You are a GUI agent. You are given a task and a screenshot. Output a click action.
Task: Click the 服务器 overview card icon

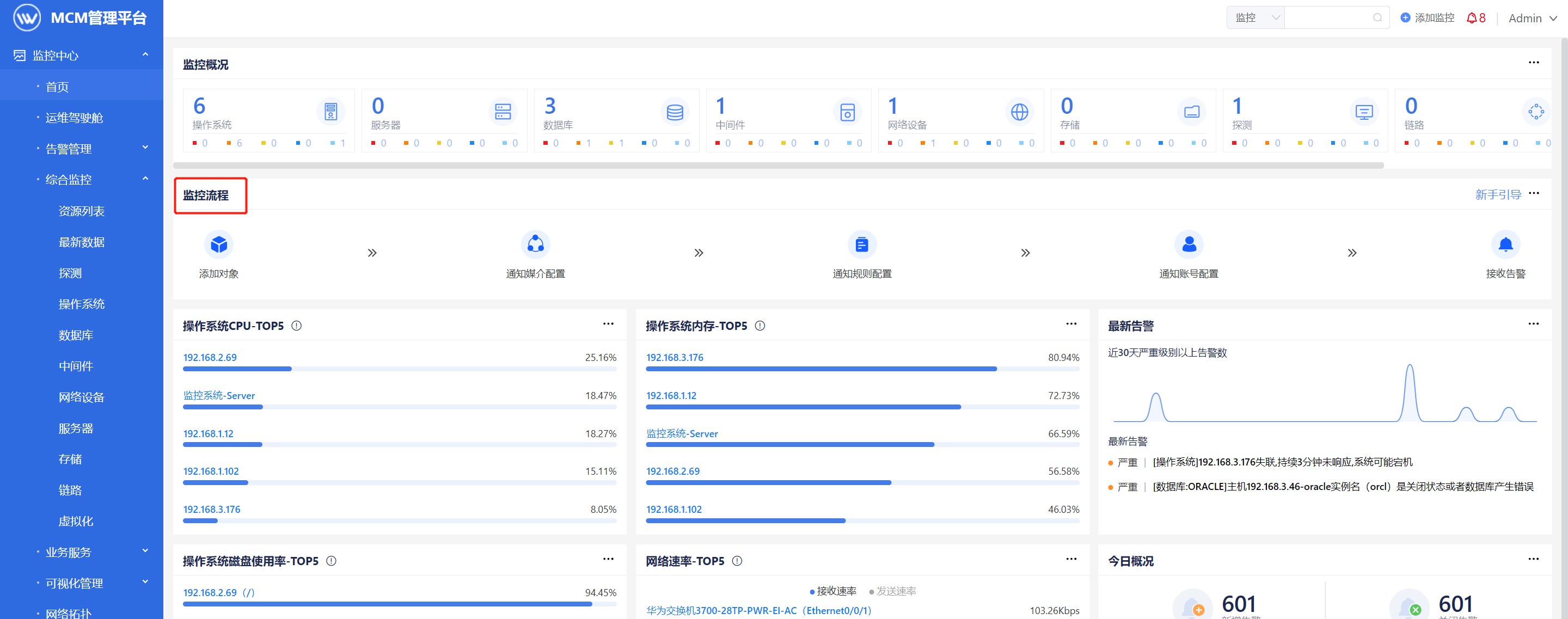pyautogui.click(x=503, y=112)
